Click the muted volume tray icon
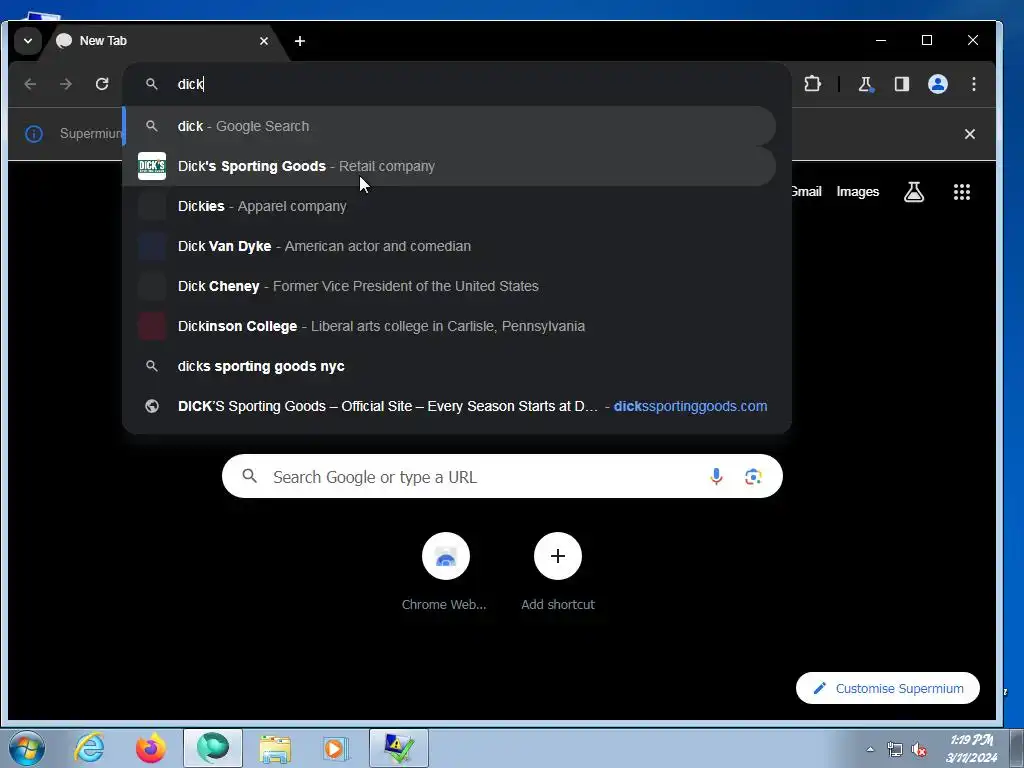Screen dimensions: 1024x768 920,749
